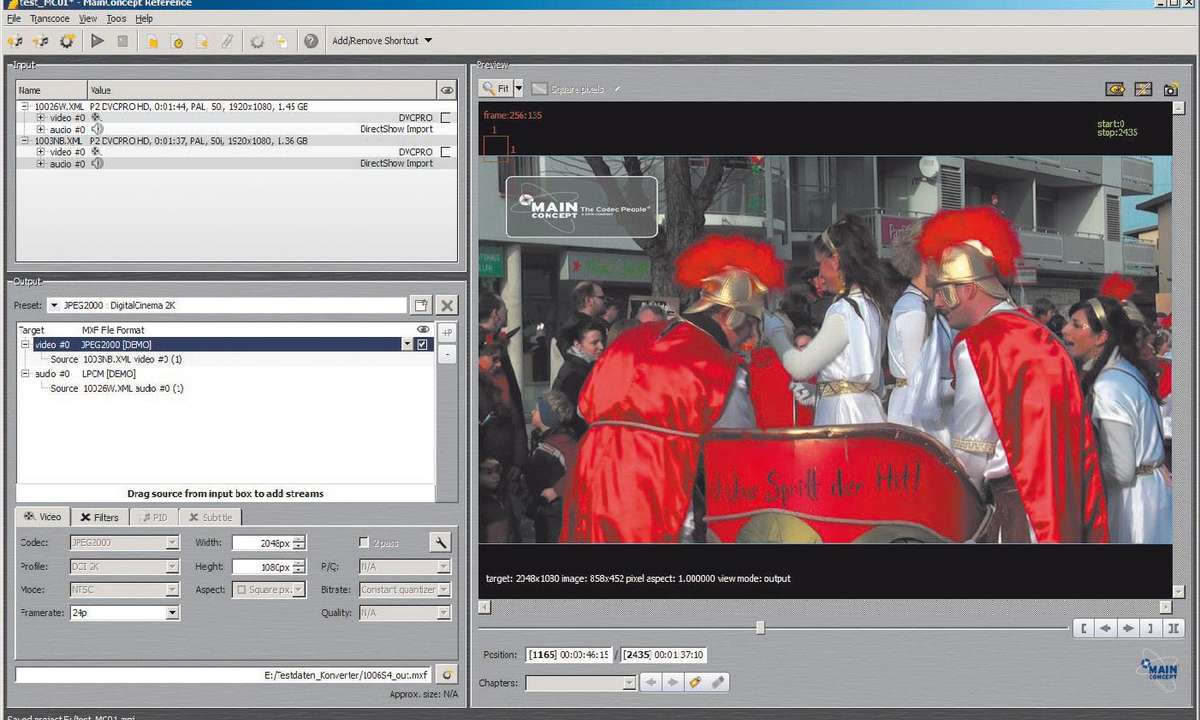Click the save preset icon next to Preset field
1200x720 pixels.
click(x=421, y=305)
